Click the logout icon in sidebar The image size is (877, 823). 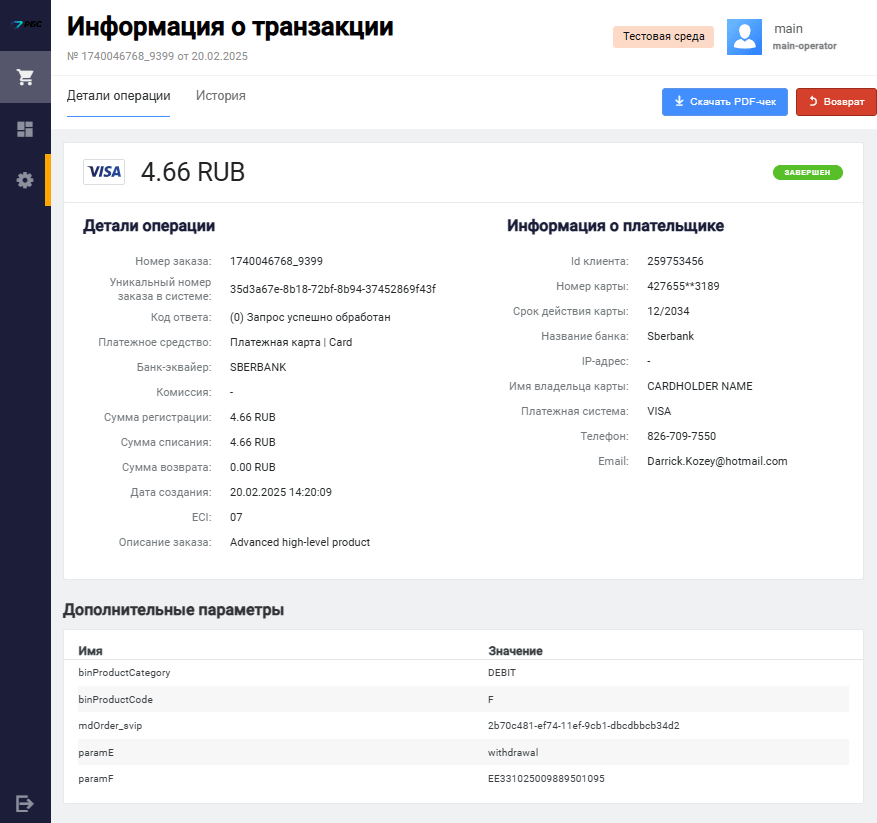pyautogui.click(x=25, y=803)
